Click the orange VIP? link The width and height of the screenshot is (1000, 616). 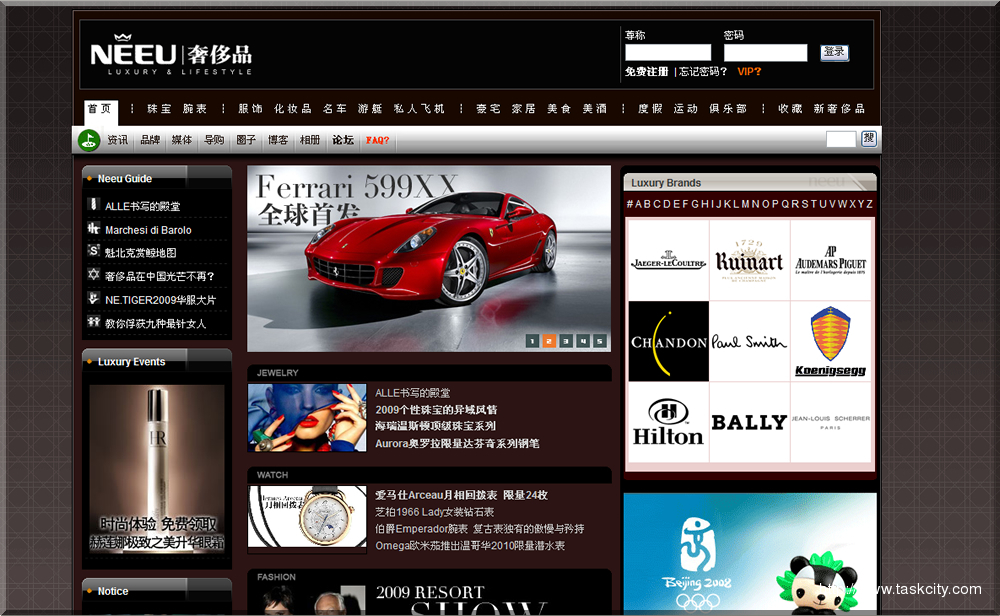[751, 71]
